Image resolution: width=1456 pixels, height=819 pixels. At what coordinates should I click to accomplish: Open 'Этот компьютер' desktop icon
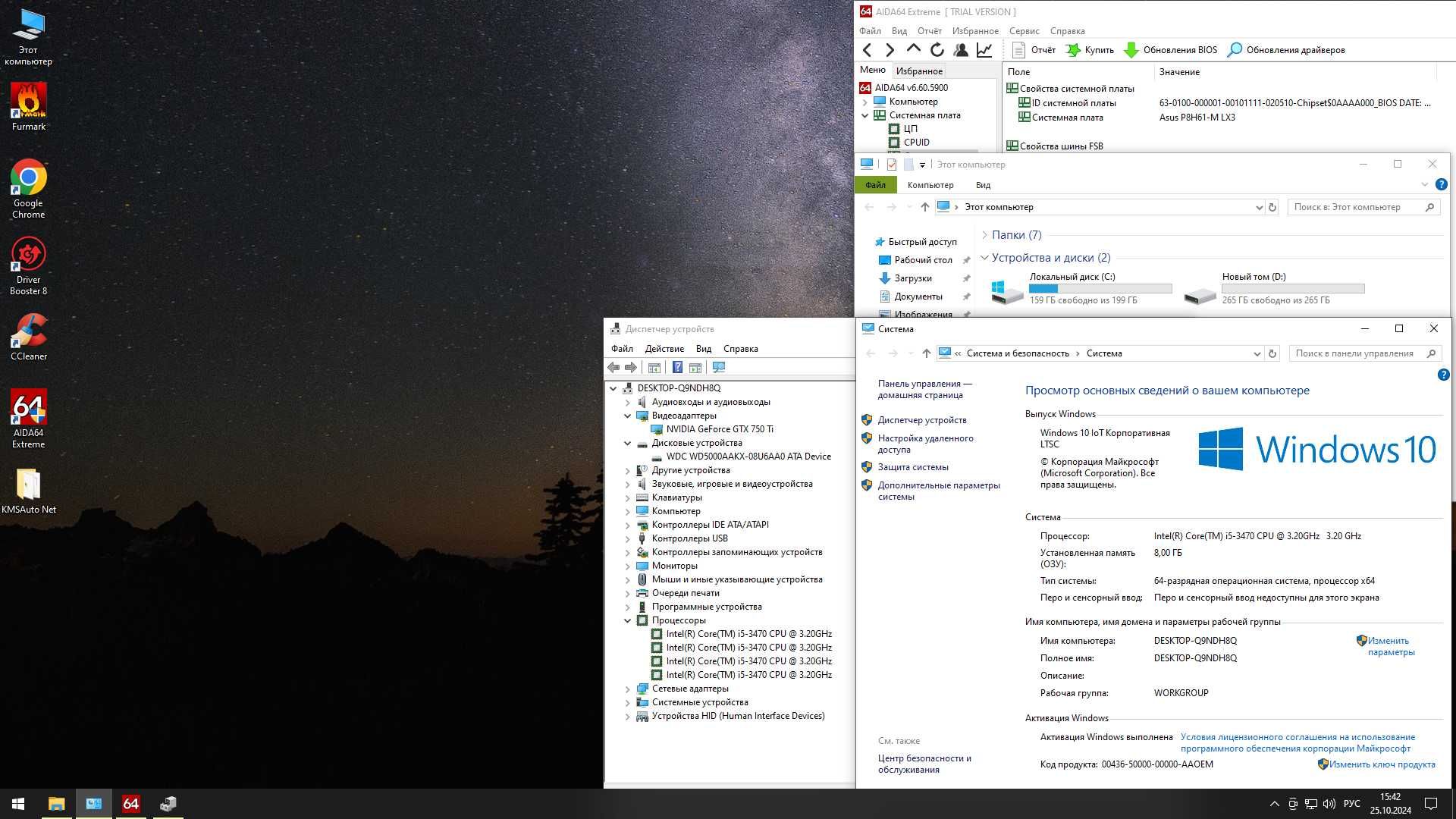[x=29, y=36]
